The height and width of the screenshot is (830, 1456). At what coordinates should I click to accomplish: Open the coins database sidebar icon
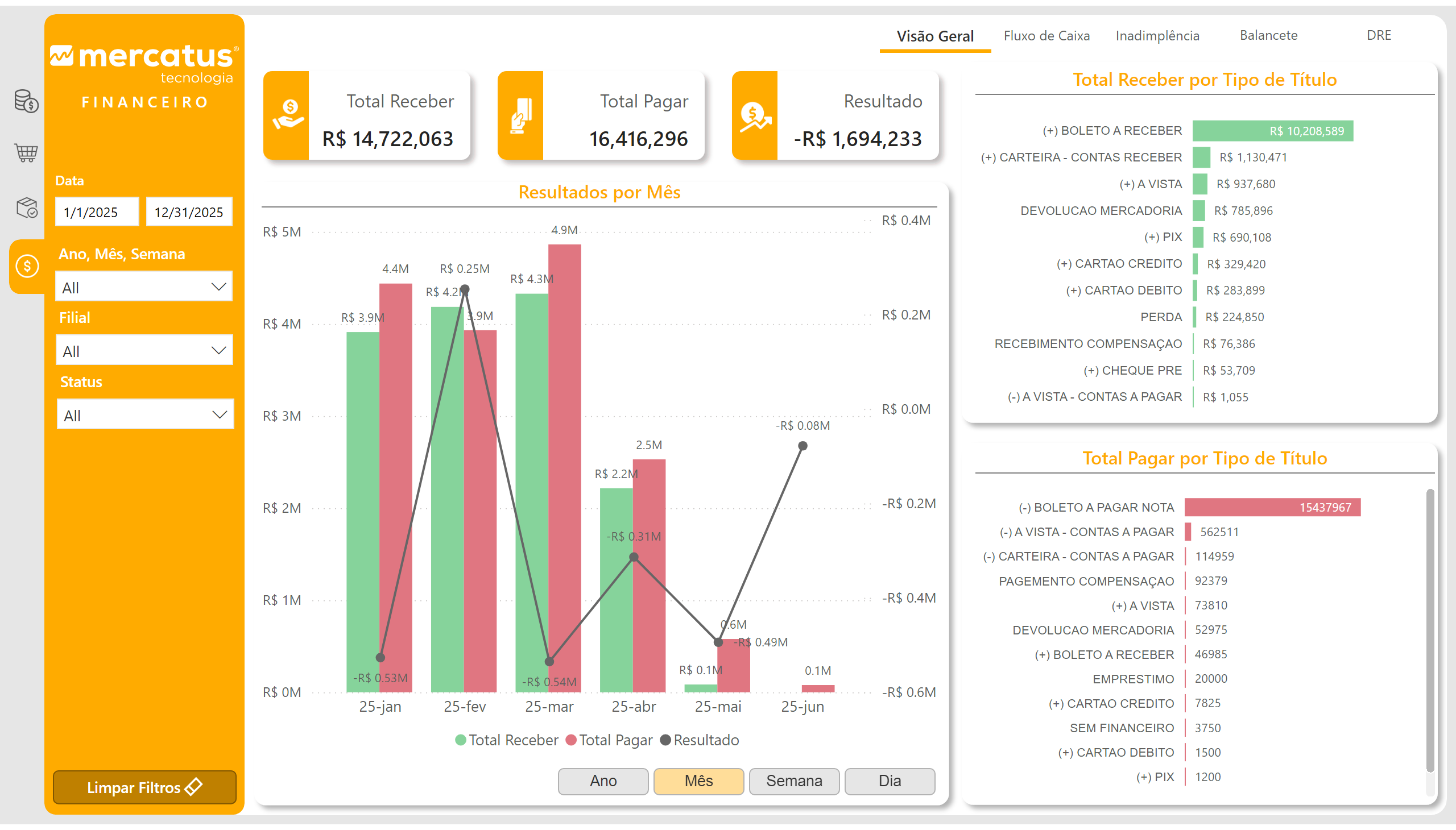[26, 101]
